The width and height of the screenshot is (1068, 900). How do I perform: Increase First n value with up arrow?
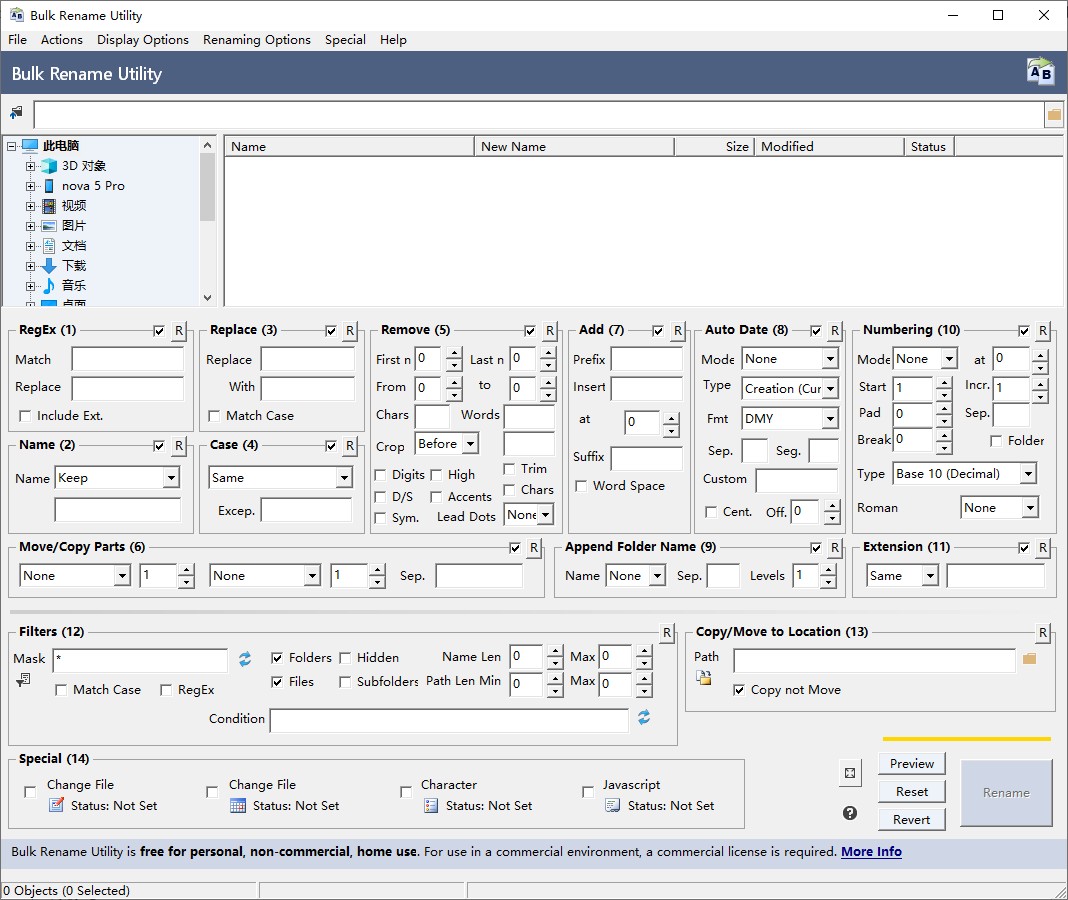point(454,353)
